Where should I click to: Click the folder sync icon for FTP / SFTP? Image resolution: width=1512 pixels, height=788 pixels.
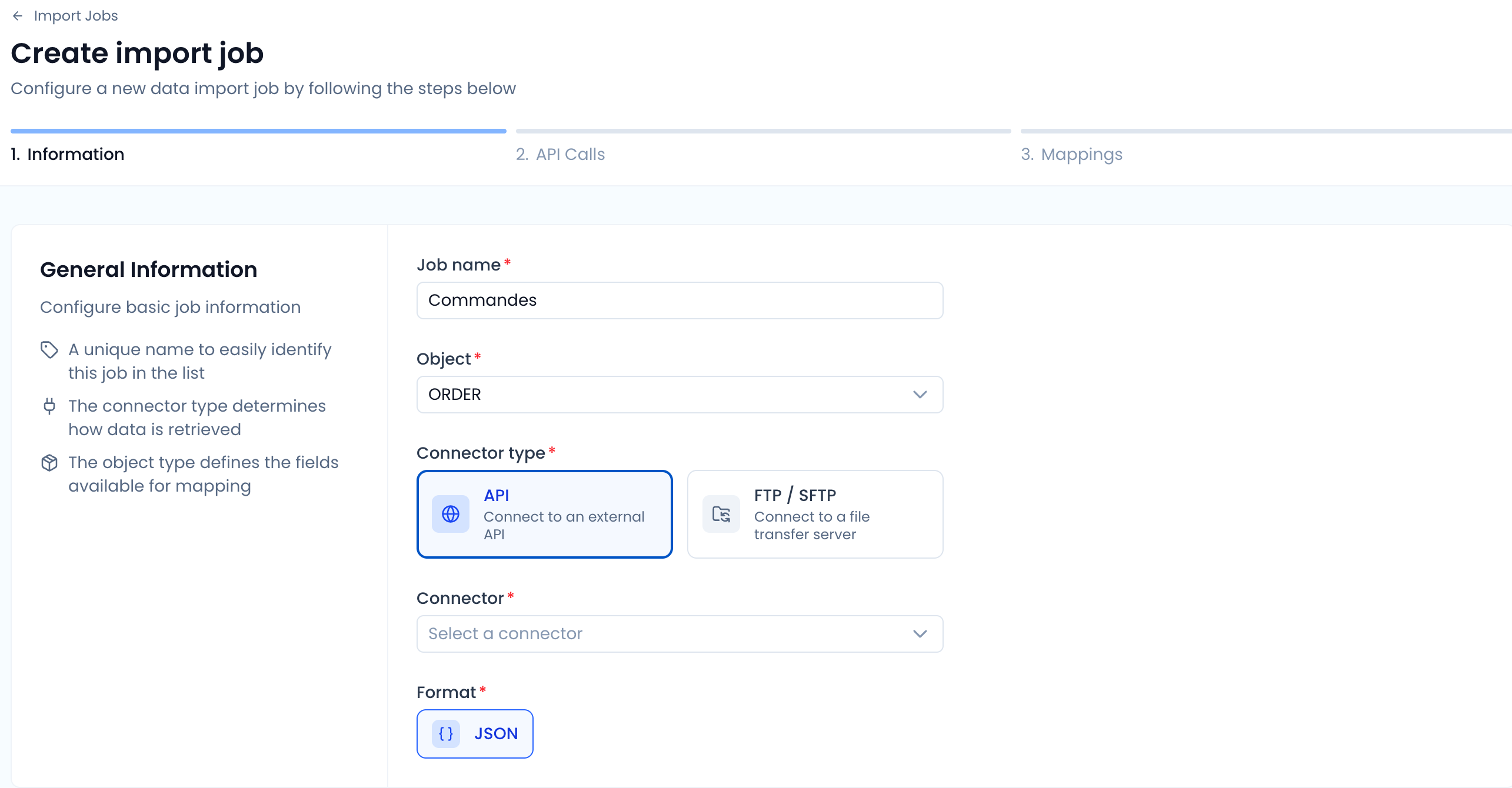(721, 514)
